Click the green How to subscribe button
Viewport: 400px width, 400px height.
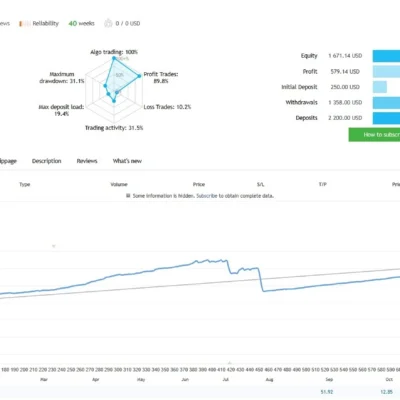click(x=374, y=135)
